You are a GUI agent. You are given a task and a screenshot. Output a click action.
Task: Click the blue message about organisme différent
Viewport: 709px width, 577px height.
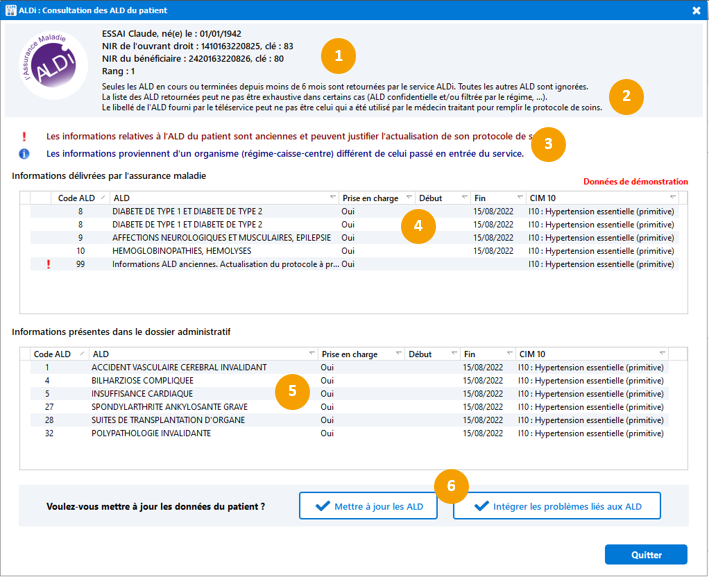(x=285, y=154)
